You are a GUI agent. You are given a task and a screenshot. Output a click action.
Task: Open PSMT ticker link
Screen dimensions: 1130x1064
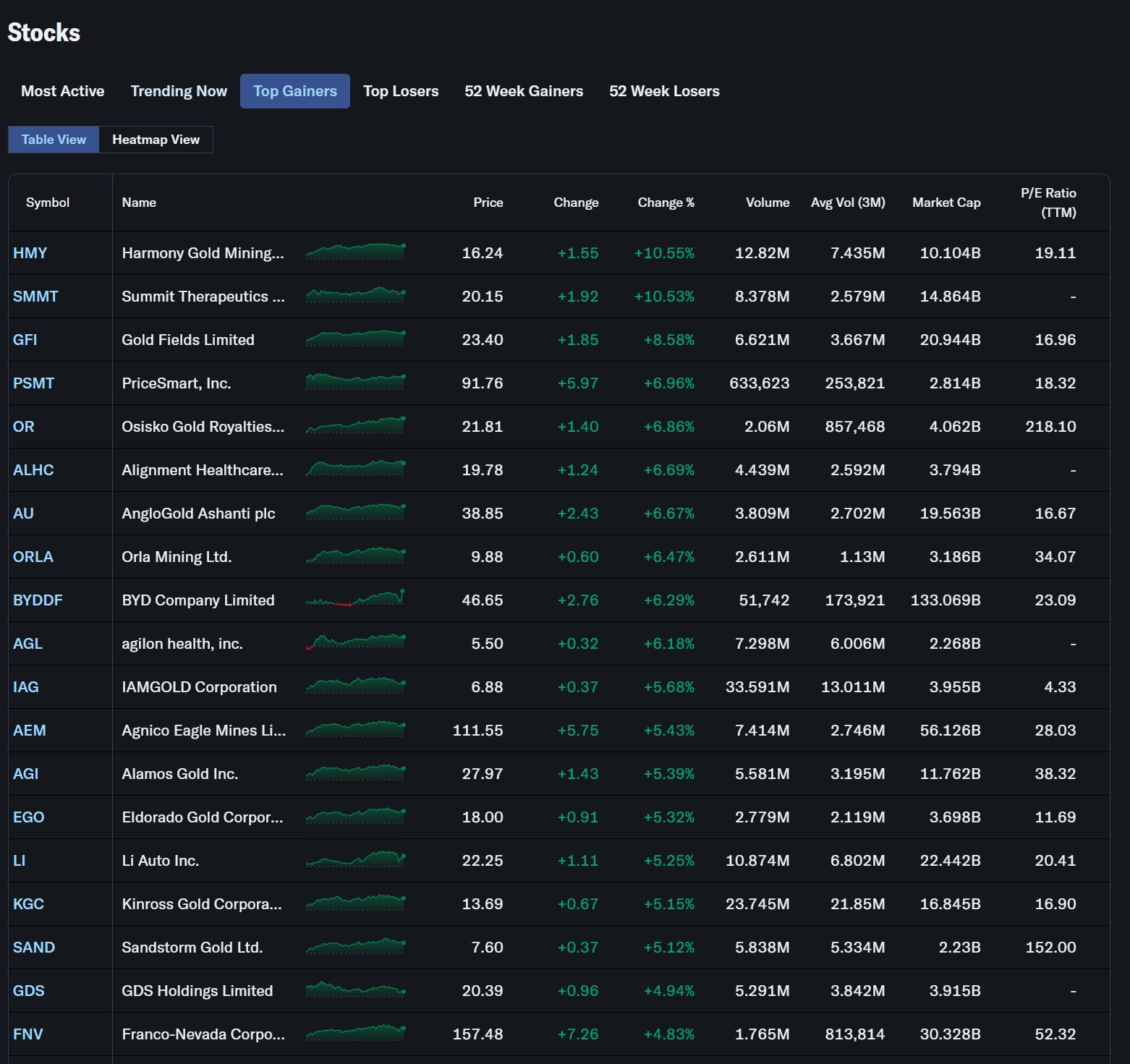(33, 383)
